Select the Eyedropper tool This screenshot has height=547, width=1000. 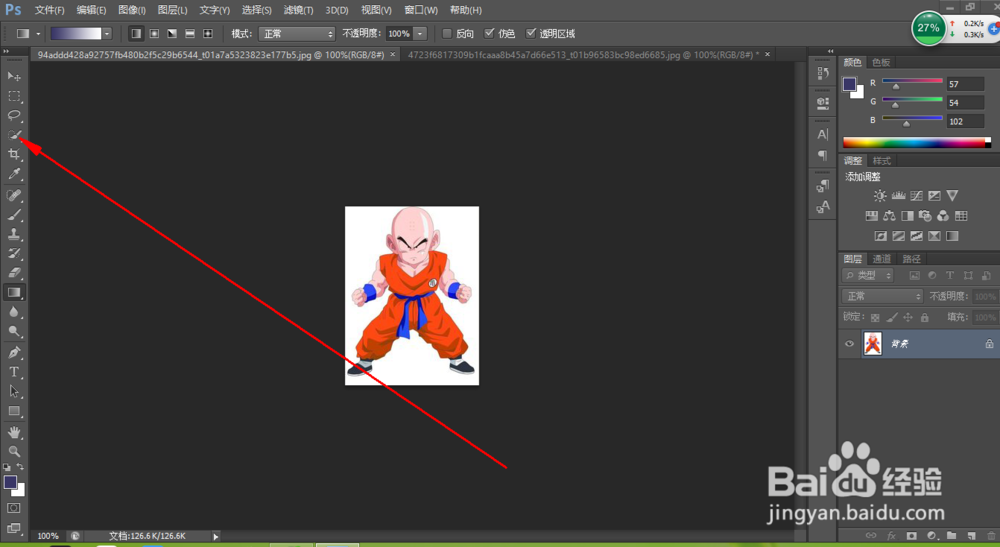tap(14, 174)
